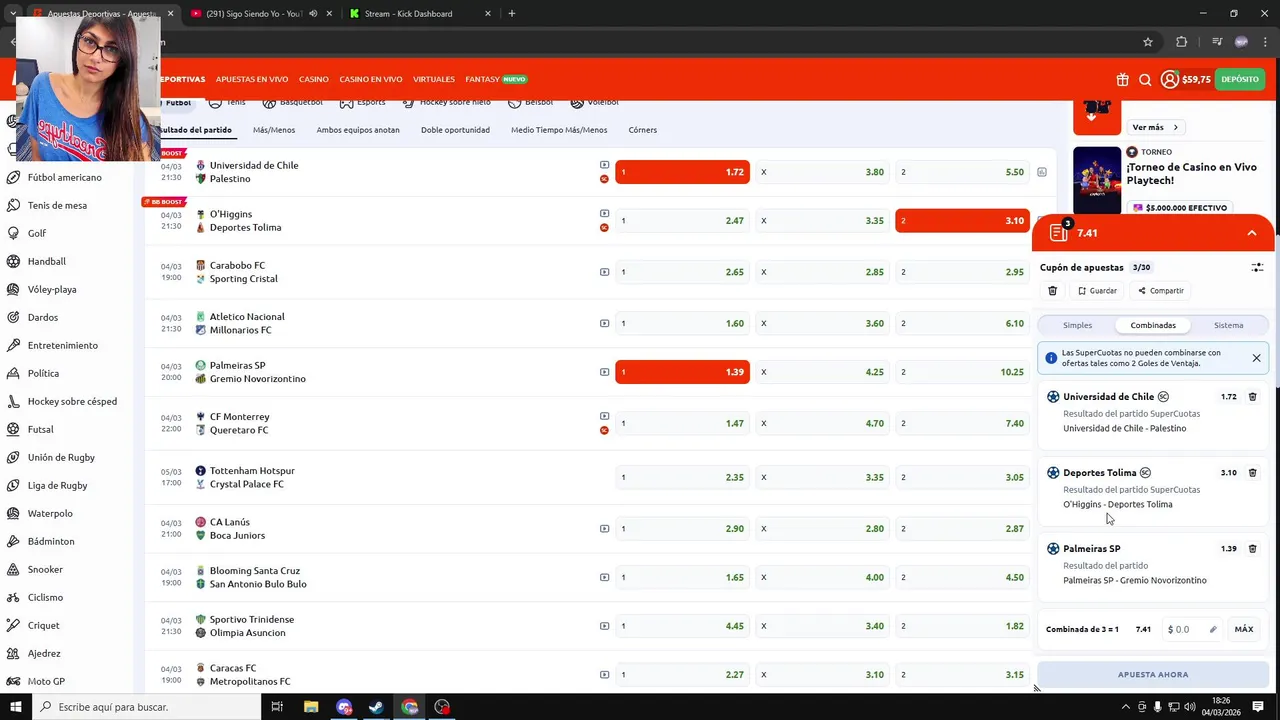1280x720 pixels.
Task: Click the Apuesta Ahora button
Action: (1153, 674)
